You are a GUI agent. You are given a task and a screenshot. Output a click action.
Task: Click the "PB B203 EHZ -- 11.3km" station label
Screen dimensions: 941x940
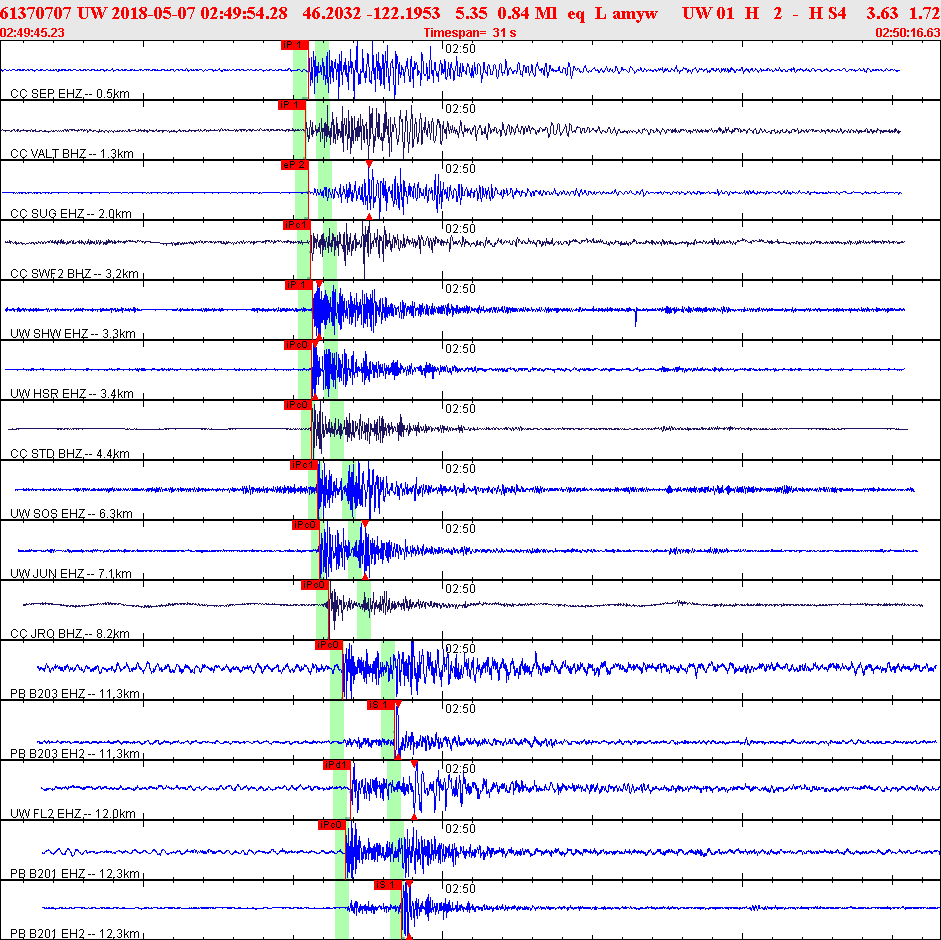pos(75,694)
